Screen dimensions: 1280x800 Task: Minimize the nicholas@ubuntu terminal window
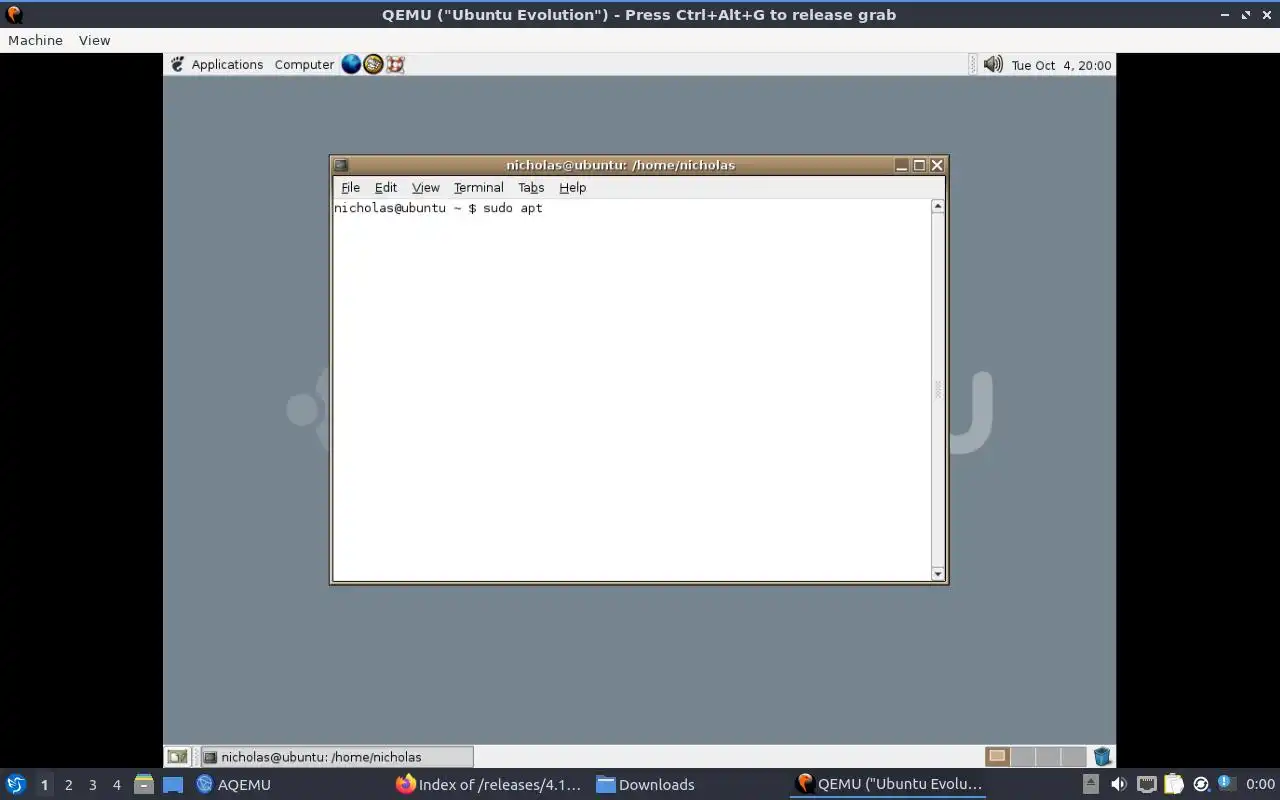pos(902,165)
